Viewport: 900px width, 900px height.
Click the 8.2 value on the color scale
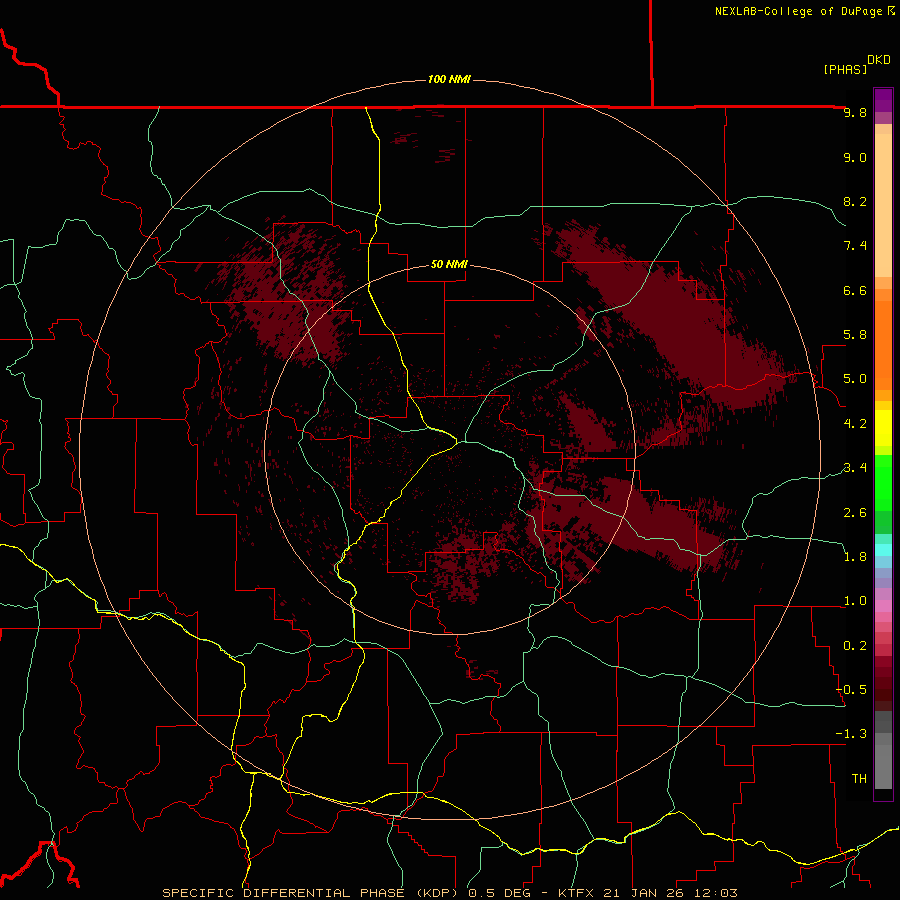pos(855,201)
